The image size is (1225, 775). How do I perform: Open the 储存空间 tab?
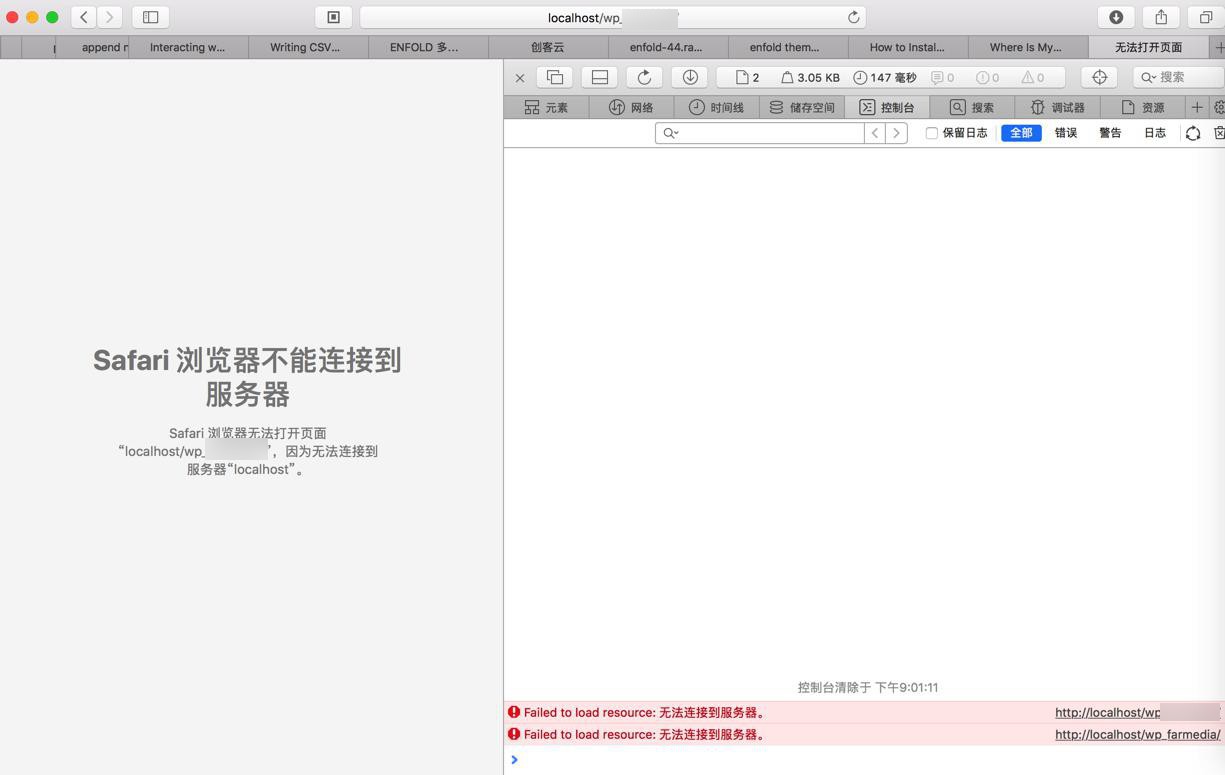coord(801,107)
